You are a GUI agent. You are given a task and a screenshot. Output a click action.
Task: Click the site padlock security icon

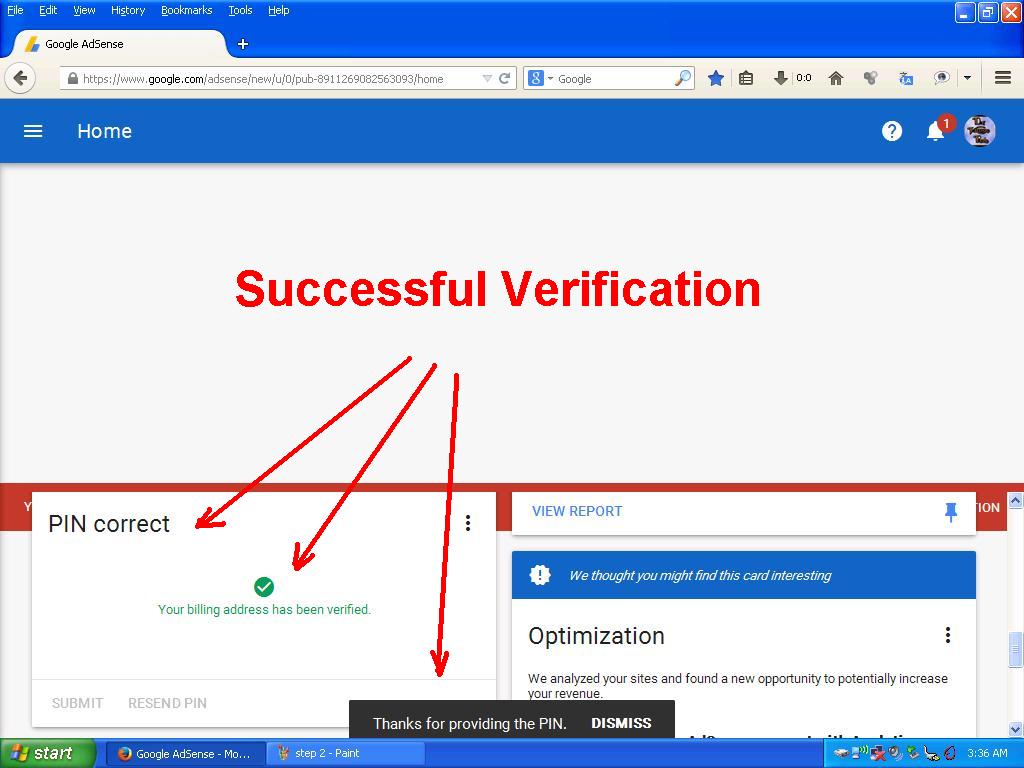(72, 78)
